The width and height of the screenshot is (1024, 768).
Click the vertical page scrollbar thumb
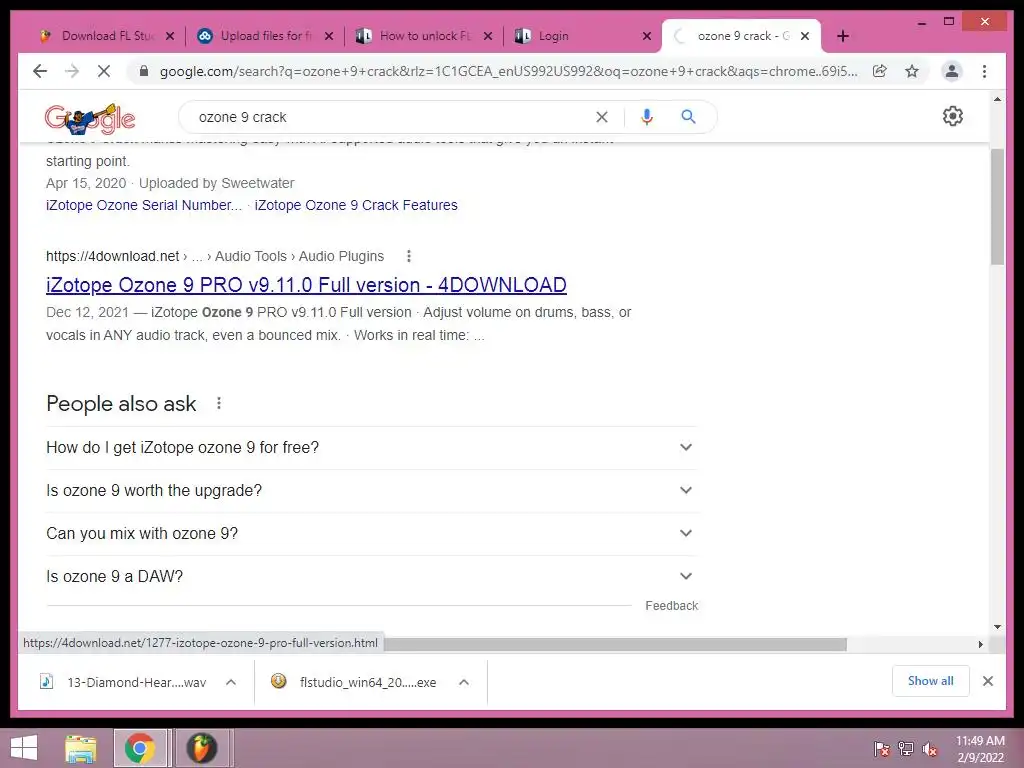[x=997, y=206]
